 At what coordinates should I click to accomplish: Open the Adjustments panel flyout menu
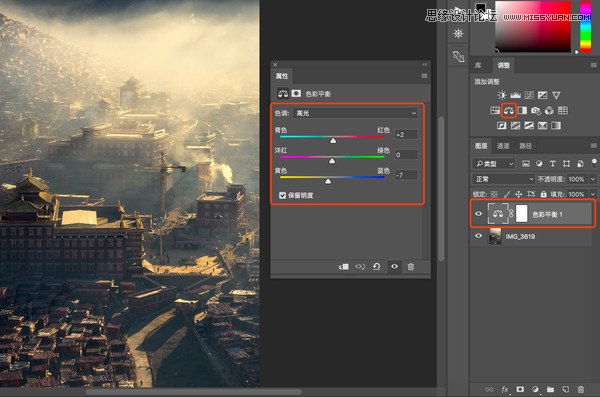pos(593,65)
